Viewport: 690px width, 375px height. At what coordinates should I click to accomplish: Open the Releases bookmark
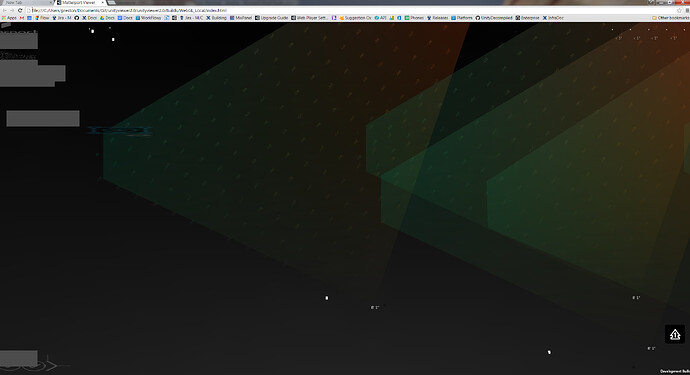[x=437, y=18]
